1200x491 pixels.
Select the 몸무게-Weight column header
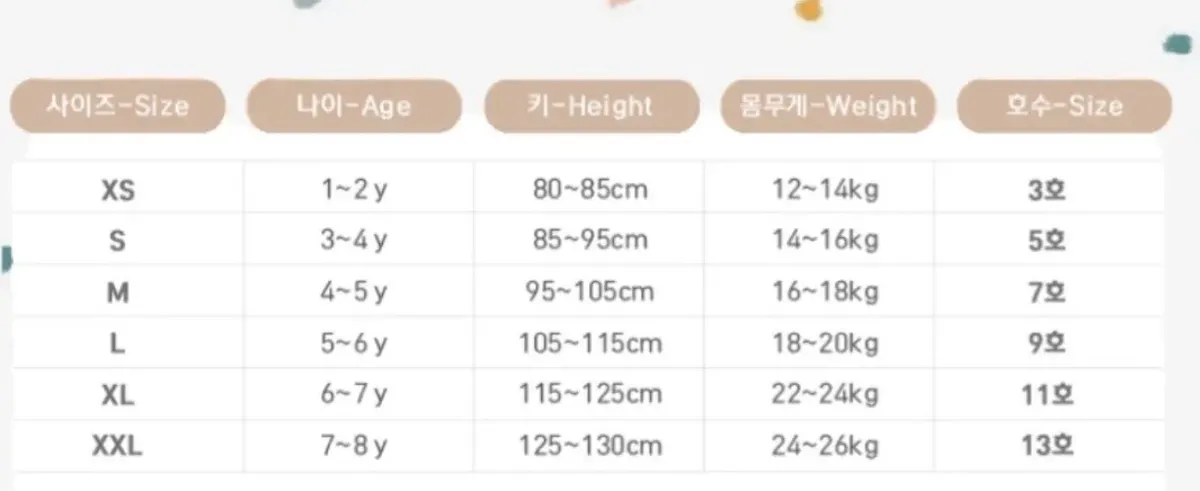coord(828,105)
